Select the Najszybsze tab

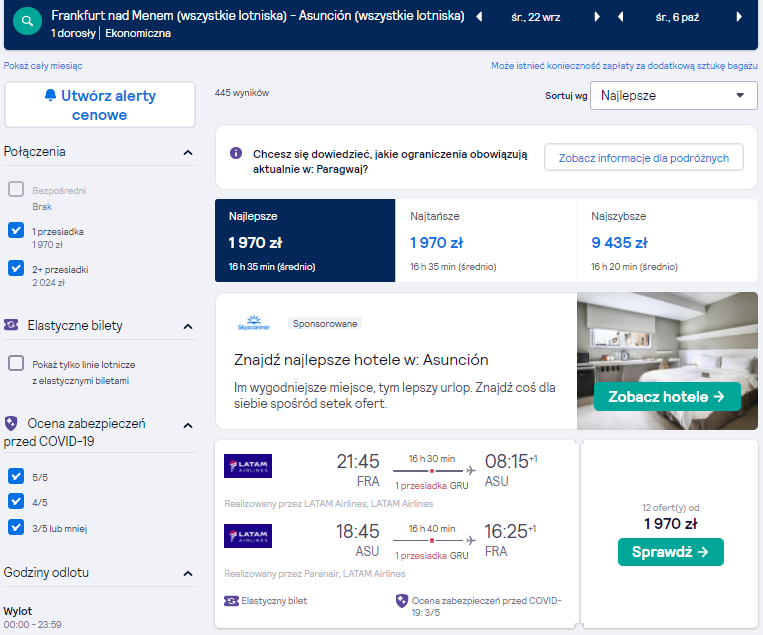(667, 240)
